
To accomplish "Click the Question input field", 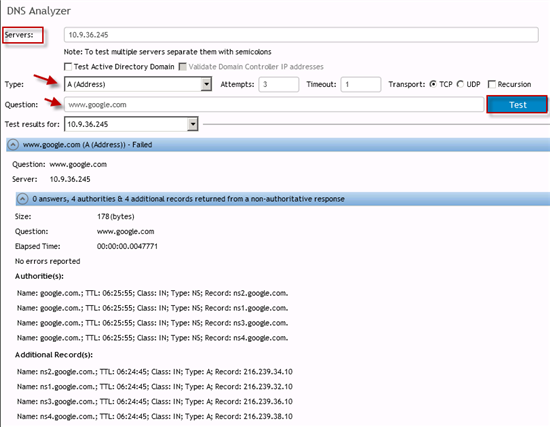I will click(274, 105).
